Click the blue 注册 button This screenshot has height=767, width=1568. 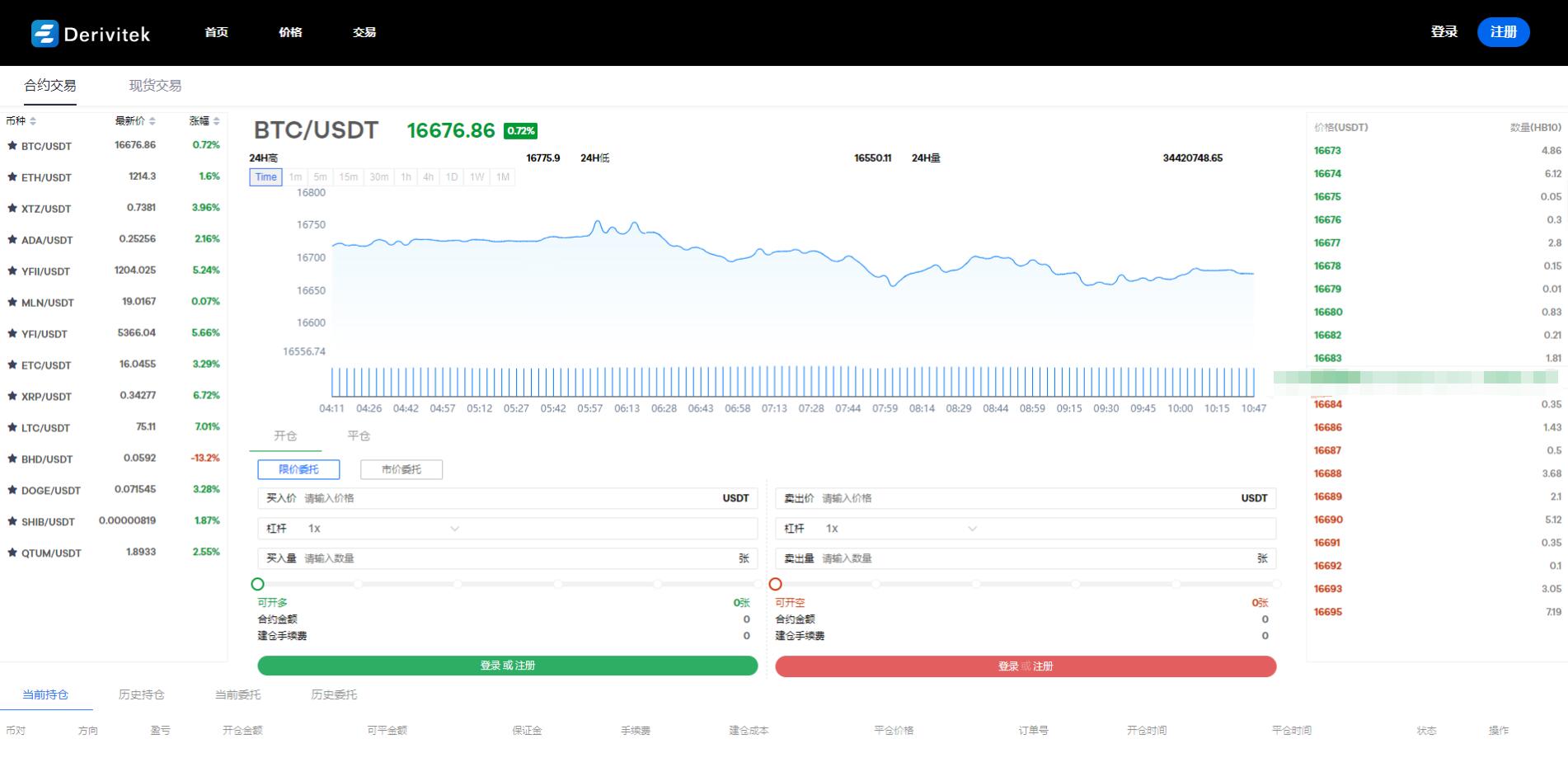pos(1503,32)
